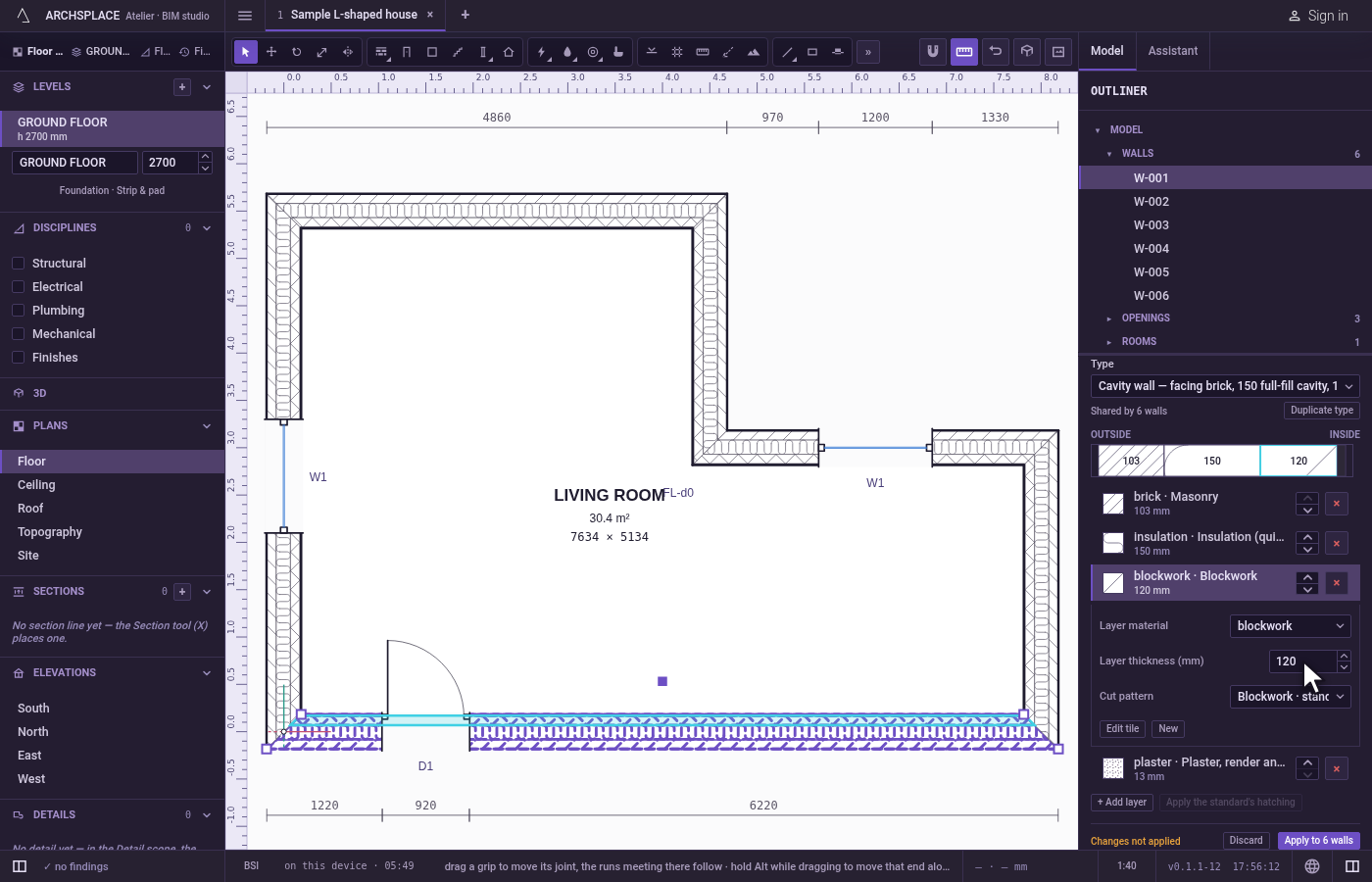The width and height of the screenshot is (1372, 882).
Task: Switch to the Assistant tab
Action: [1173, 51]
